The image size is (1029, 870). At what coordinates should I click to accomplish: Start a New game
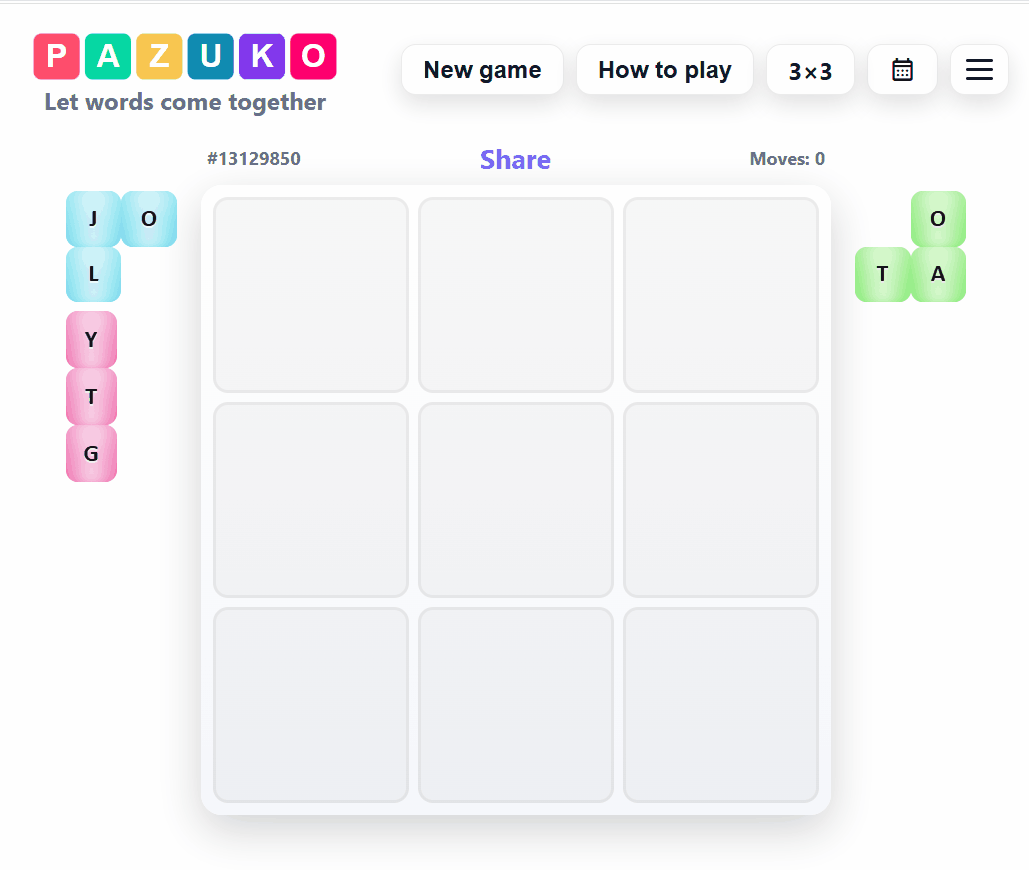[482, 70]
